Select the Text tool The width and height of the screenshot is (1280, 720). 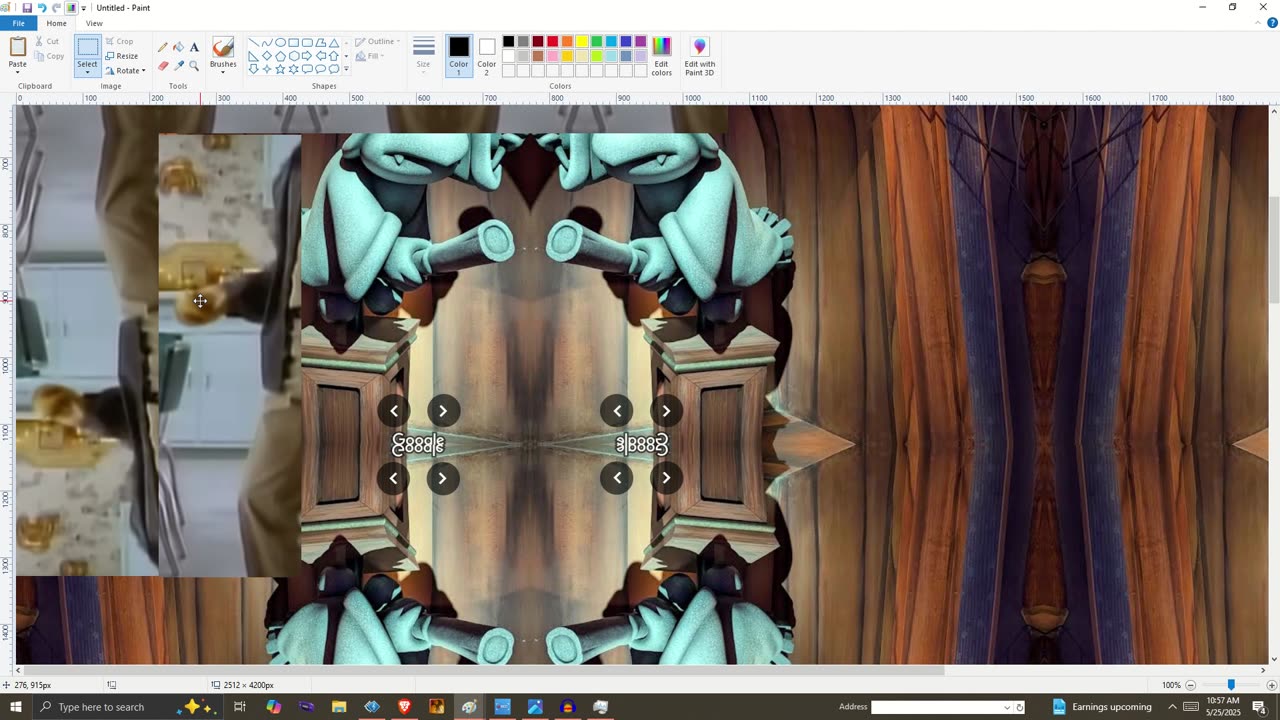click(x=194, y=47)
